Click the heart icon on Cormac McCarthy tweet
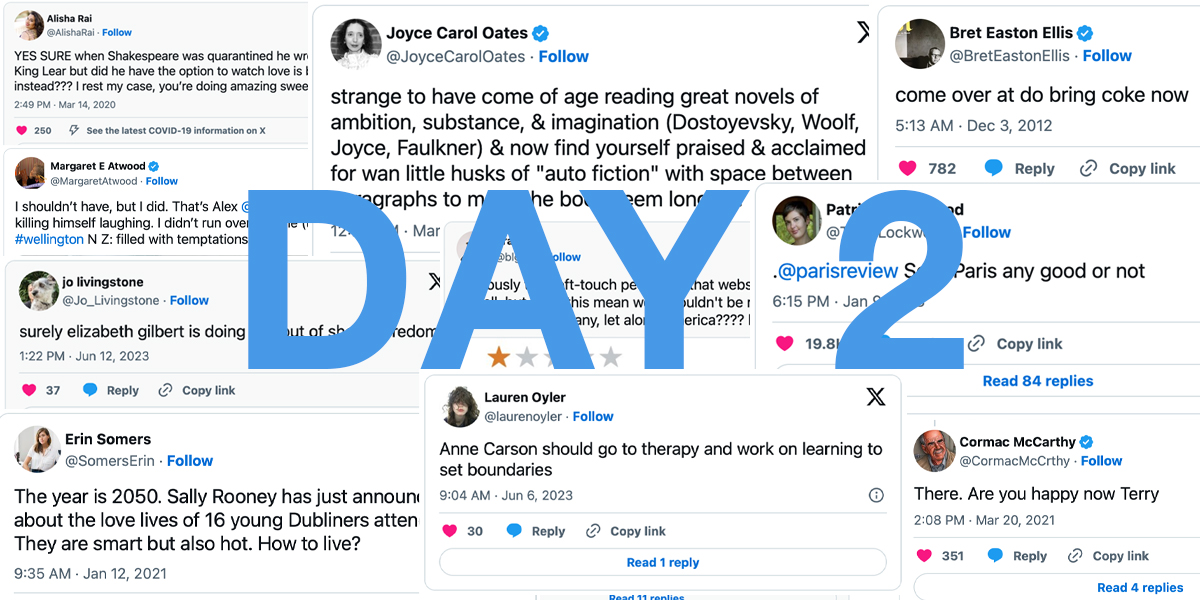1200x600 pixels. coord(922,555)
